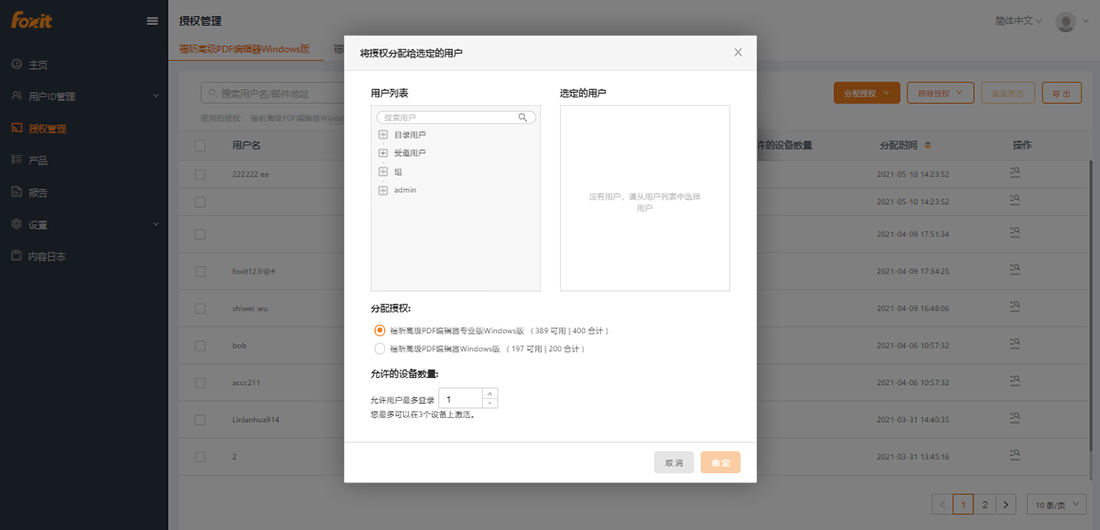Check the box for Linlanhua914 row
The image size is (1100, 530).
(200, 420)
